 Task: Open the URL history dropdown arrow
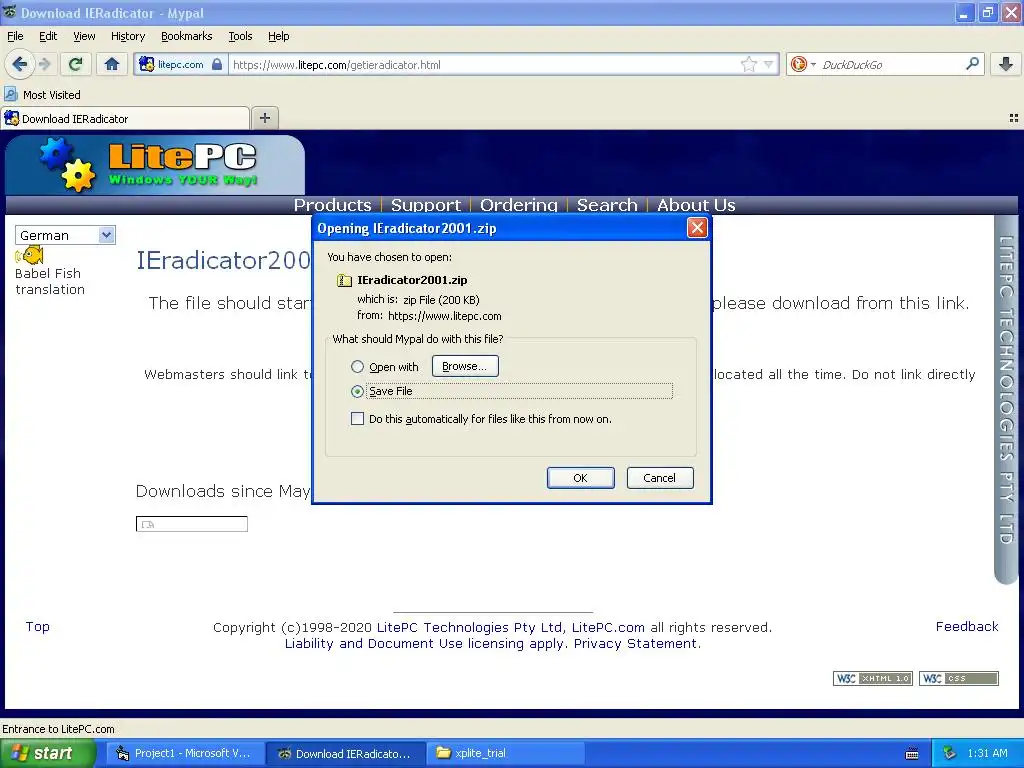769,64
